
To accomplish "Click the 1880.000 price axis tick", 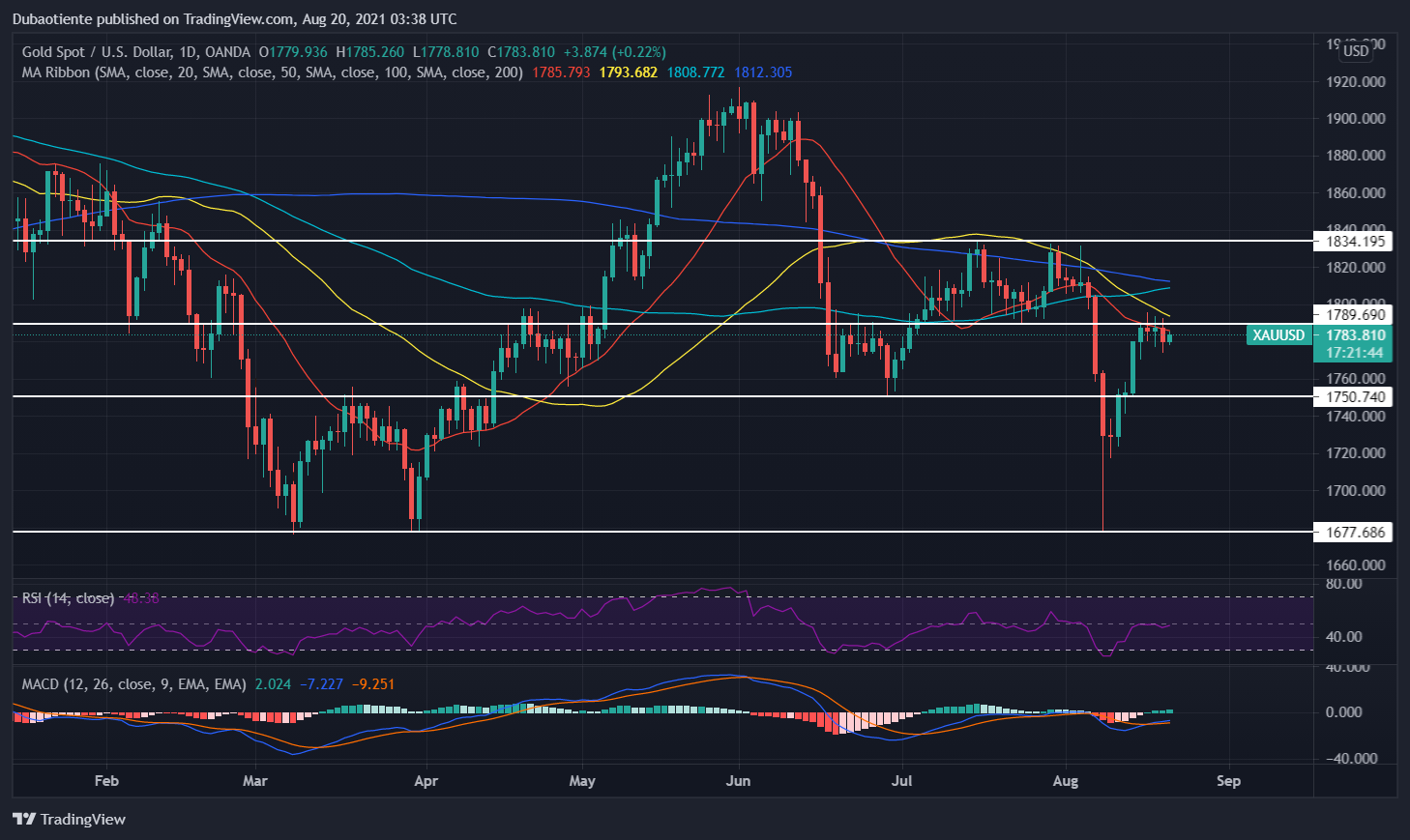I will pyautogui.click(x=1355, y=156).
